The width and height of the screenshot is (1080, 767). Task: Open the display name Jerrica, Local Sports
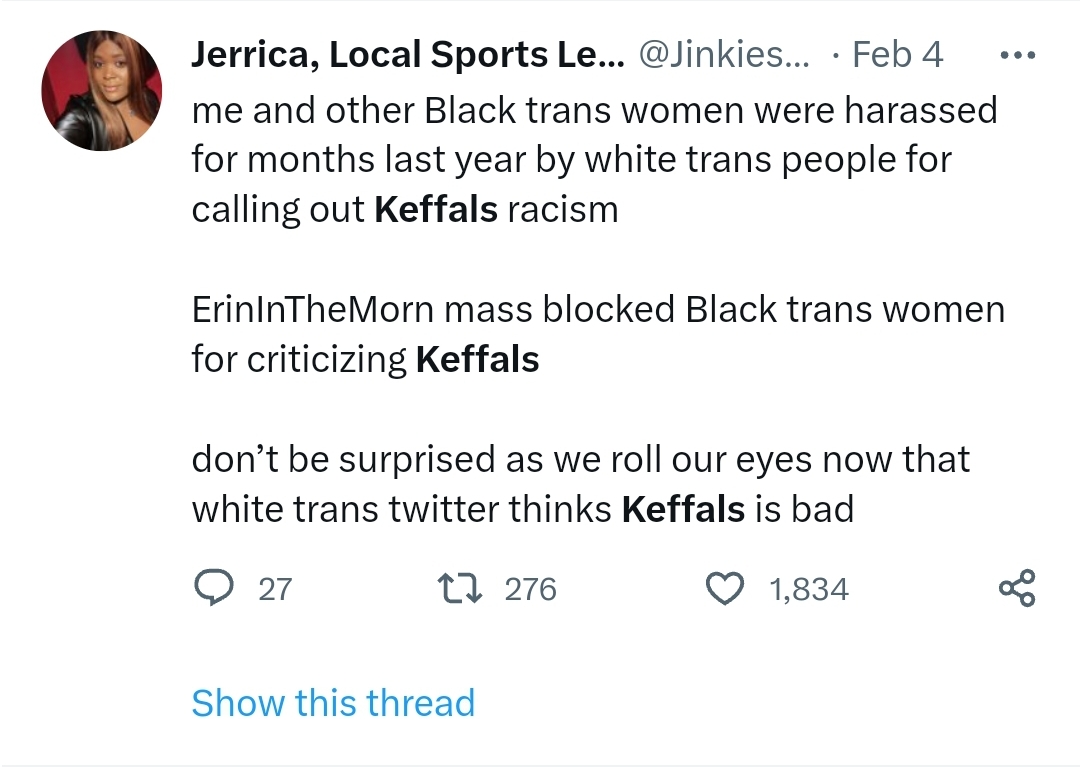tap(408, 54)
